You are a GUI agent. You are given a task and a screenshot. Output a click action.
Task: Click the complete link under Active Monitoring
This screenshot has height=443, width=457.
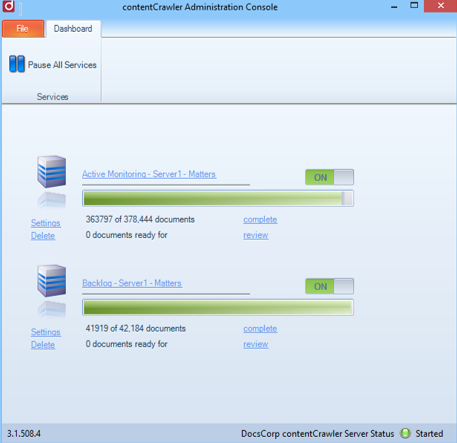pyautogui.click(x=260, y=220)
